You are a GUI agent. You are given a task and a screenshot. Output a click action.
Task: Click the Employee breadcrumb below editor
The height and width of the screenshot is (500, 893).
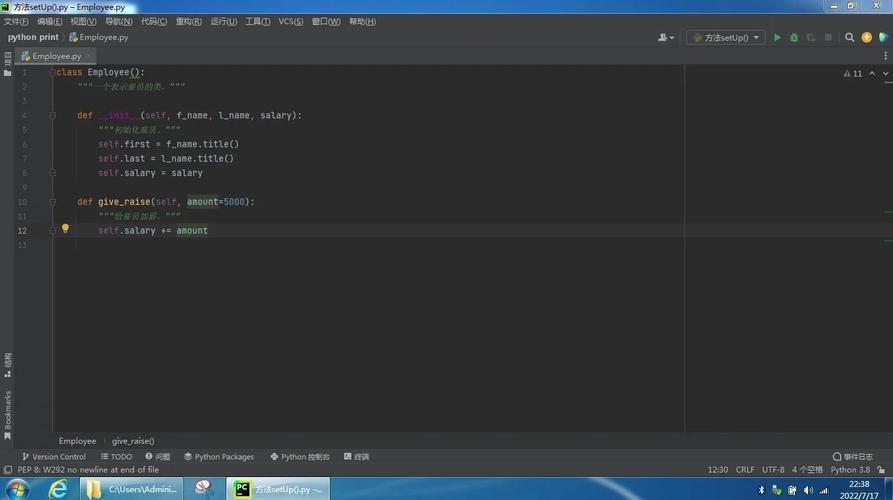(x=77, y=441)
